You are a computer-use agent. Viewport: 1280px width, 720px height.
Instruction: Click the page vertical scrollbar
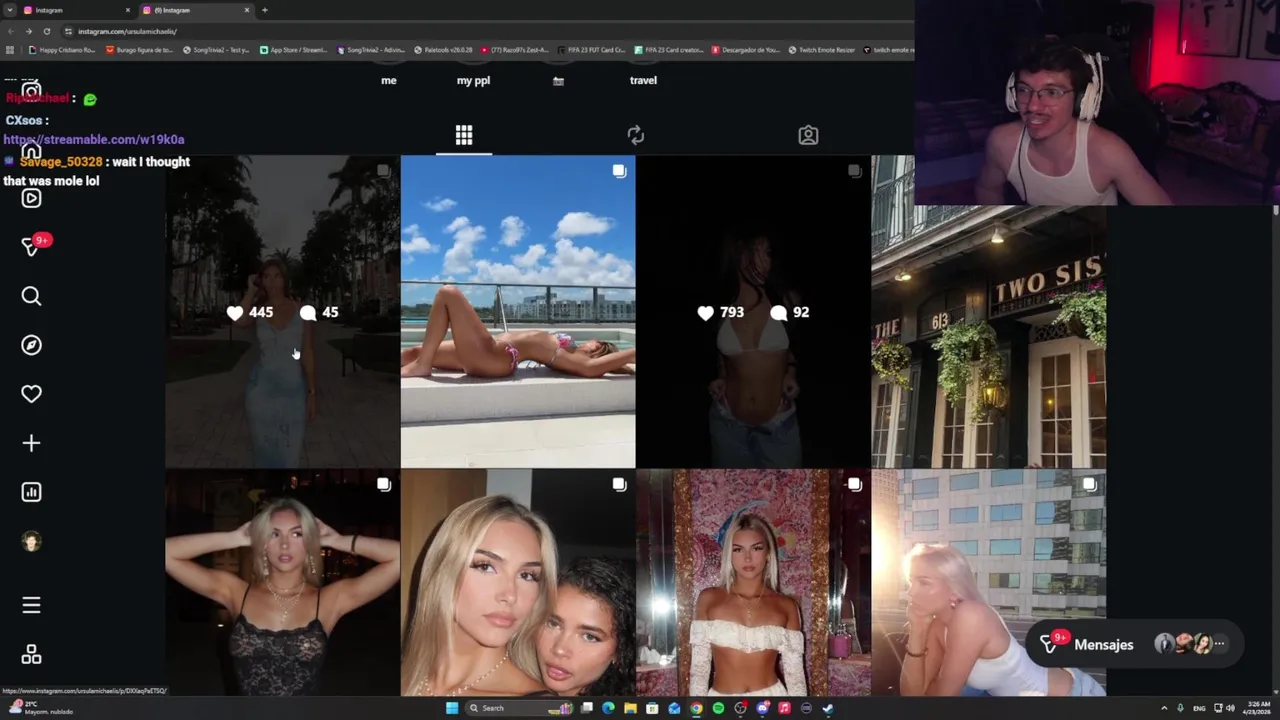pos(1275,450)
